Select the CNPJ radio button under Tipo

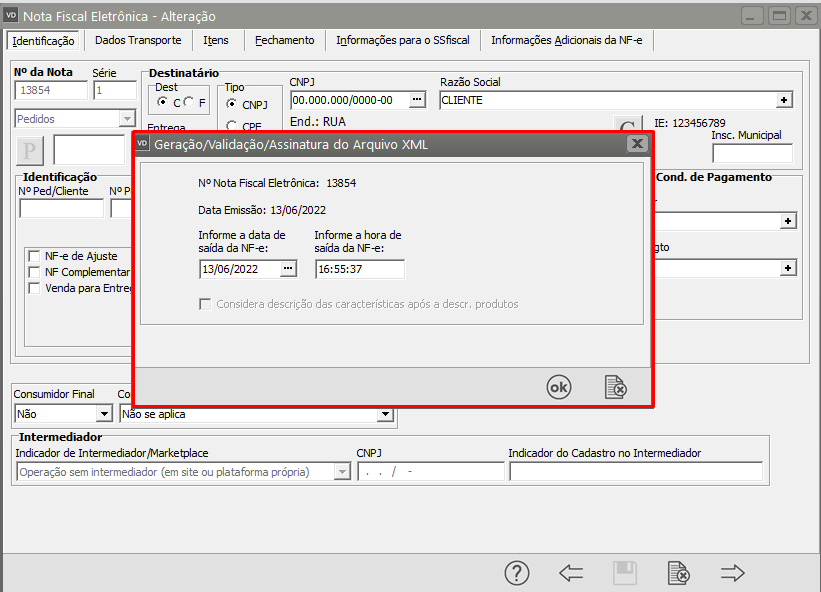232,104
